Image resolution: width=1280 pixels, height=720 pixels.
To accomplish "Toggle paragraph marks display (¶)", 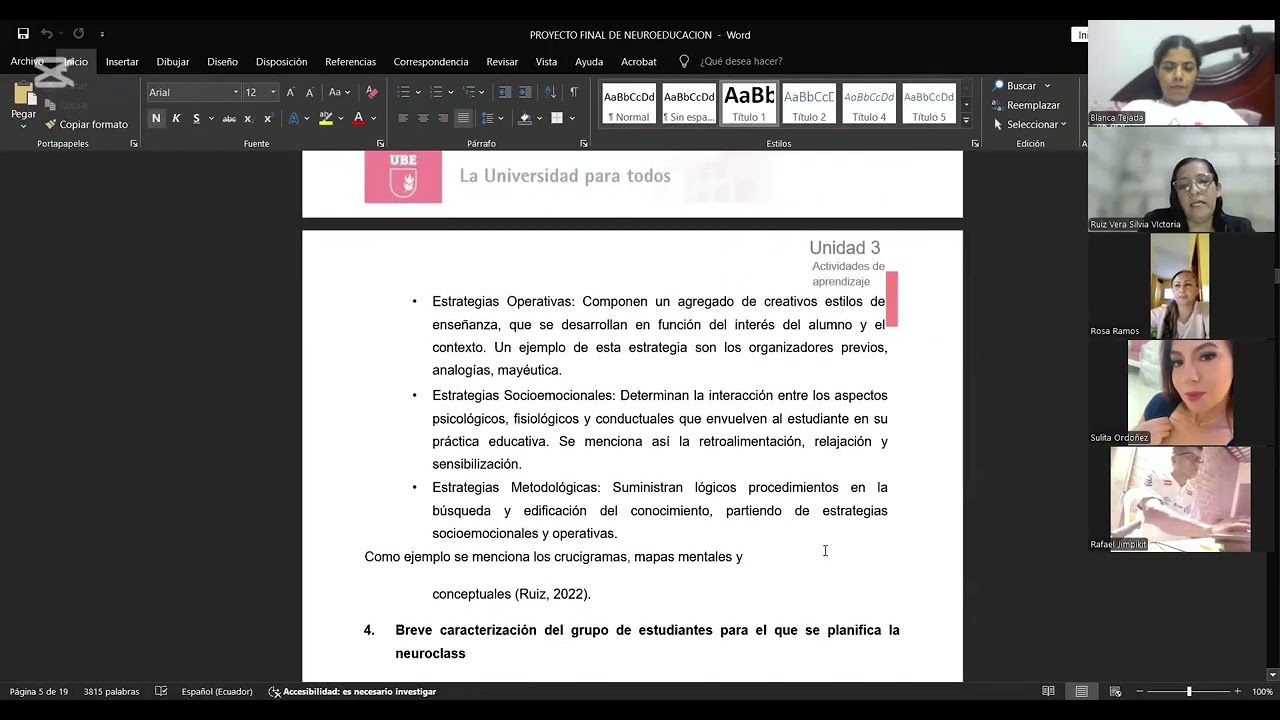I will point(574,92).
